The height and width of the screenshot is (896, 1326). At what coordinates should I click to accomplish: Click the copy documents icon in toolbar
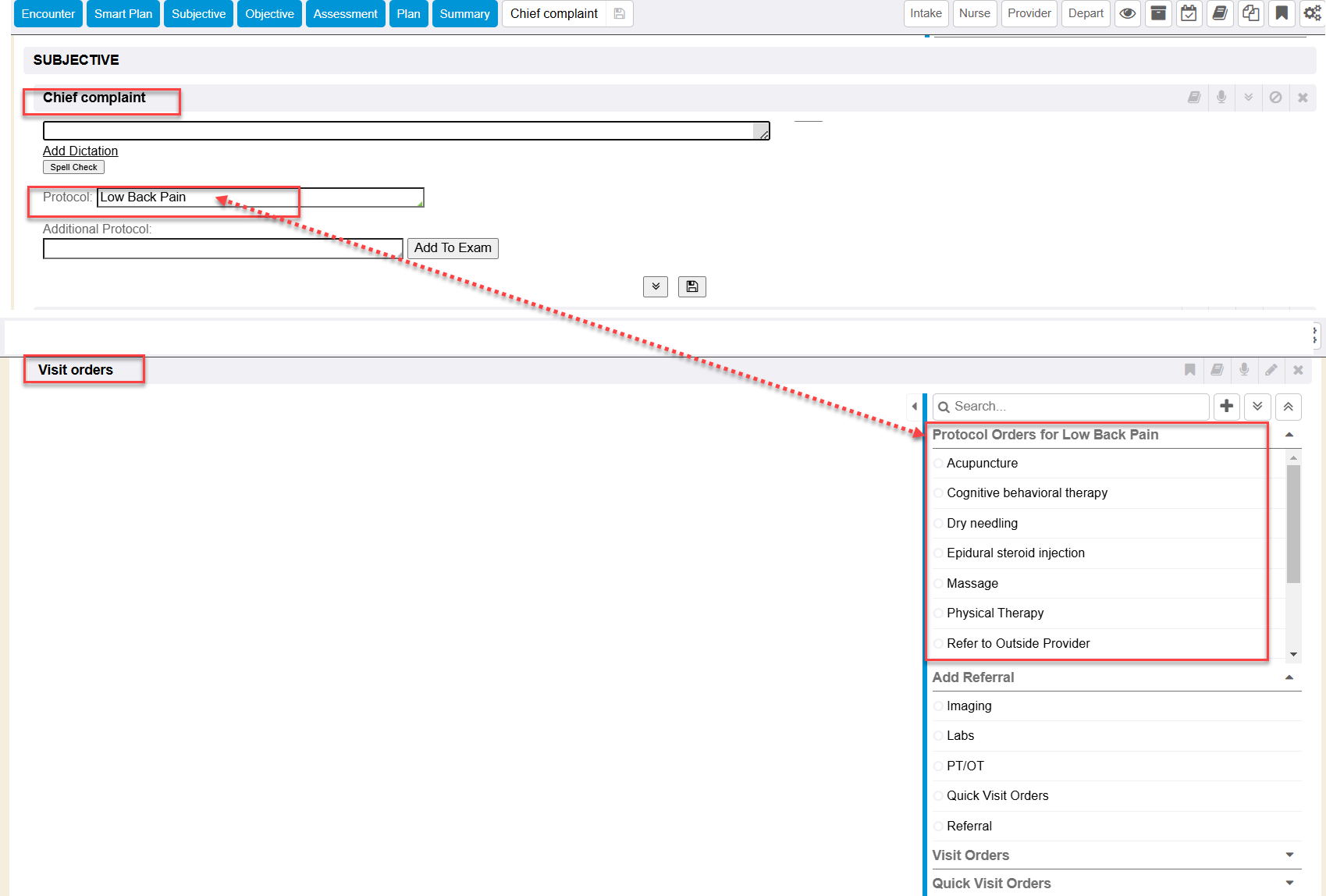(x=1250, y=14)
